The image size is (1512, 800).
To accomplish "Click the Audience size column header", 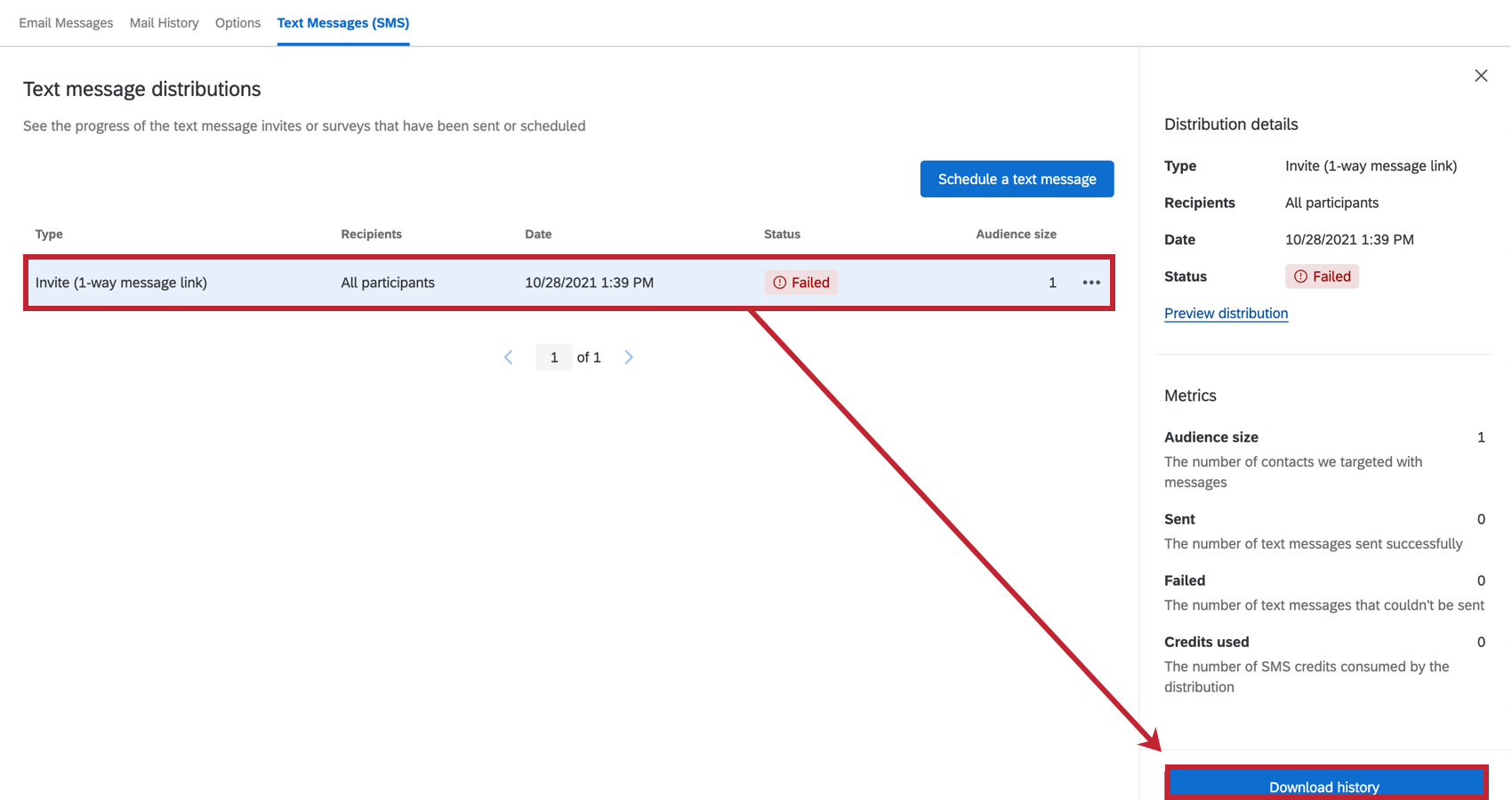I will pyautogui.click(x=1016, y=234).
